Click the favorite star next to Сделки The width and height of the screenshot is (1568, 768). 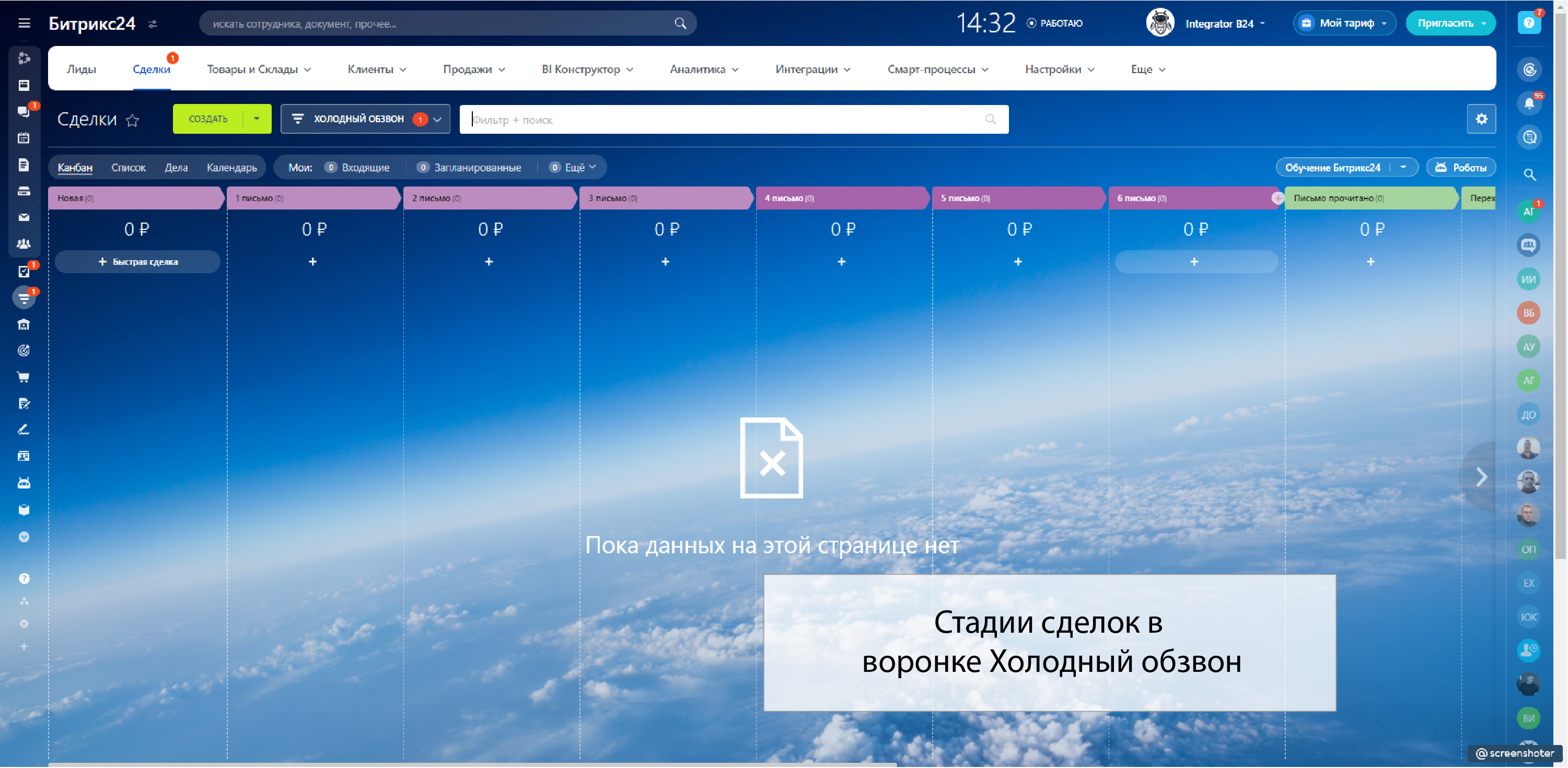(132, 120)
